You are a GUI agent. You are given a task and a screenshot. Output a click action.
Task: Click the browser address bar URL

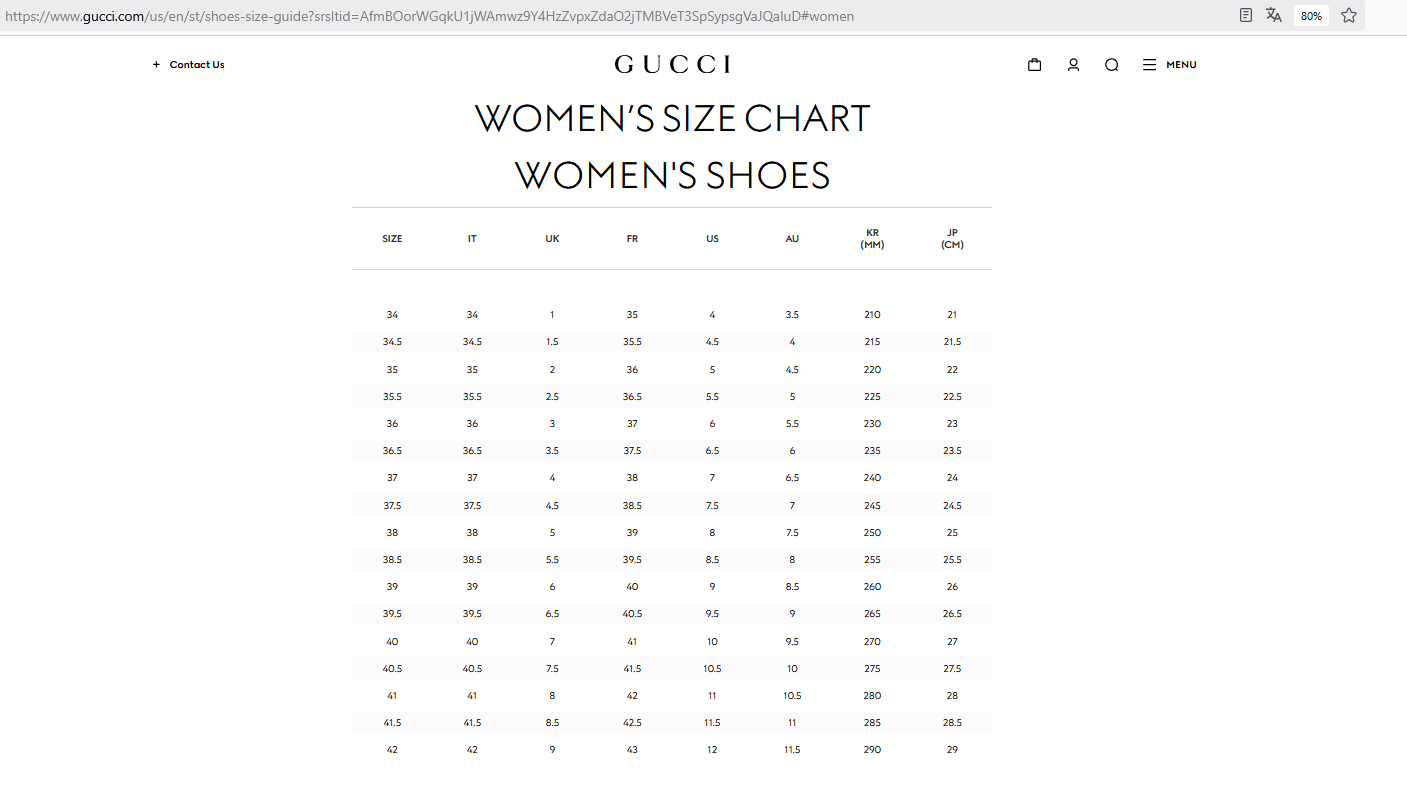(430, 16)
